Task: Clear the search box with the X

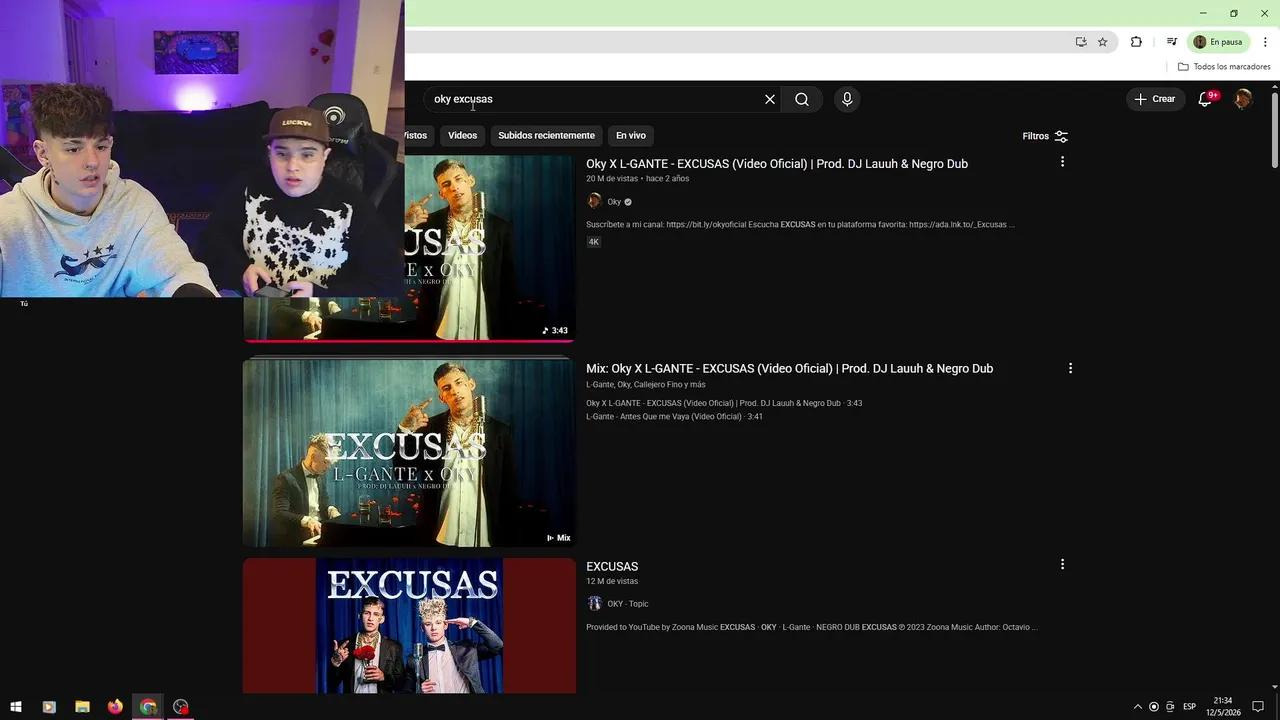Action: pos(770,99)
